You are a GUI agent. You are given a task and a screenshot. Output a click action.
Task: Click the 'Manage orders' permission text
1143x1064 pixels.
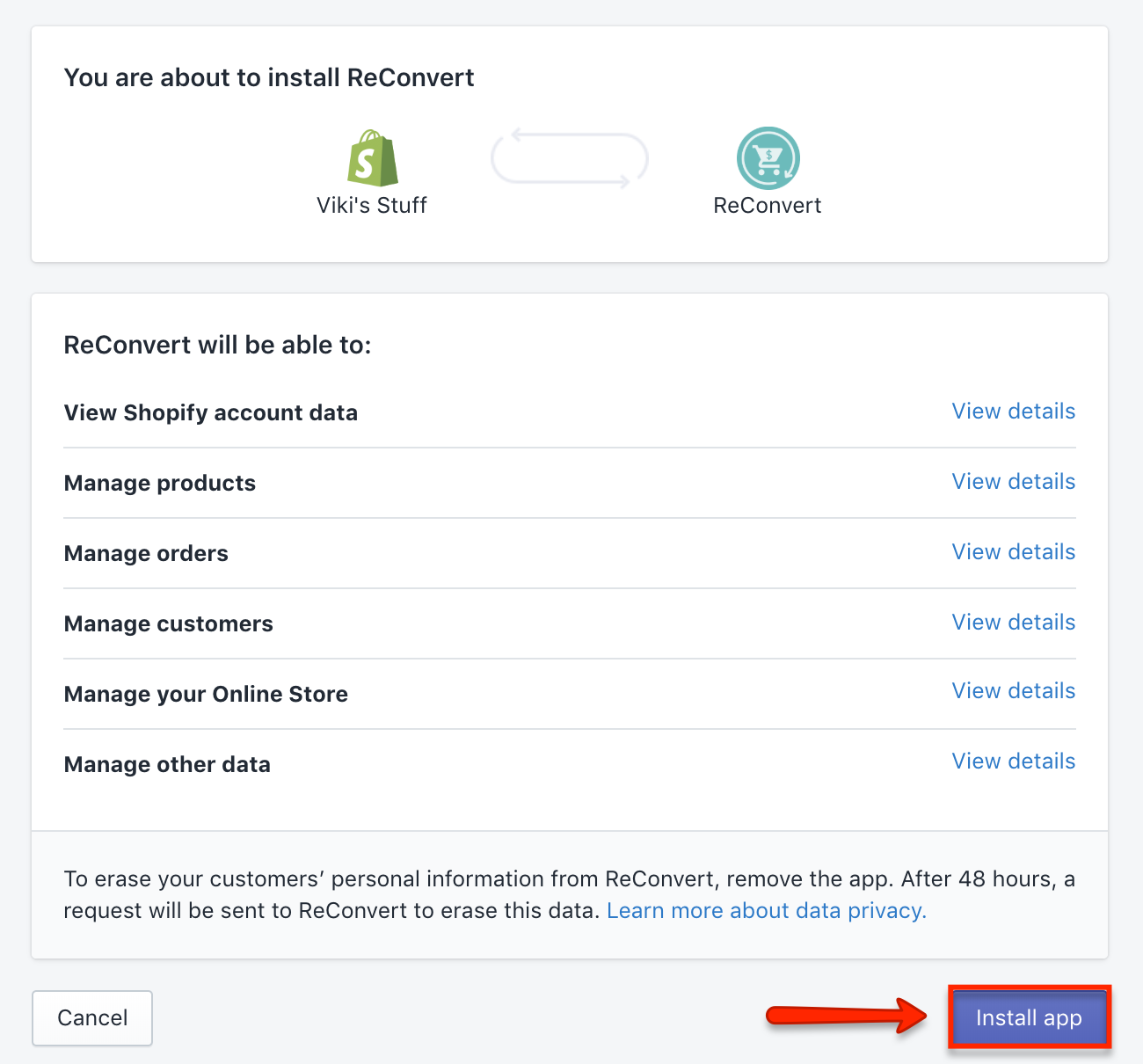[x=146, y=554]
